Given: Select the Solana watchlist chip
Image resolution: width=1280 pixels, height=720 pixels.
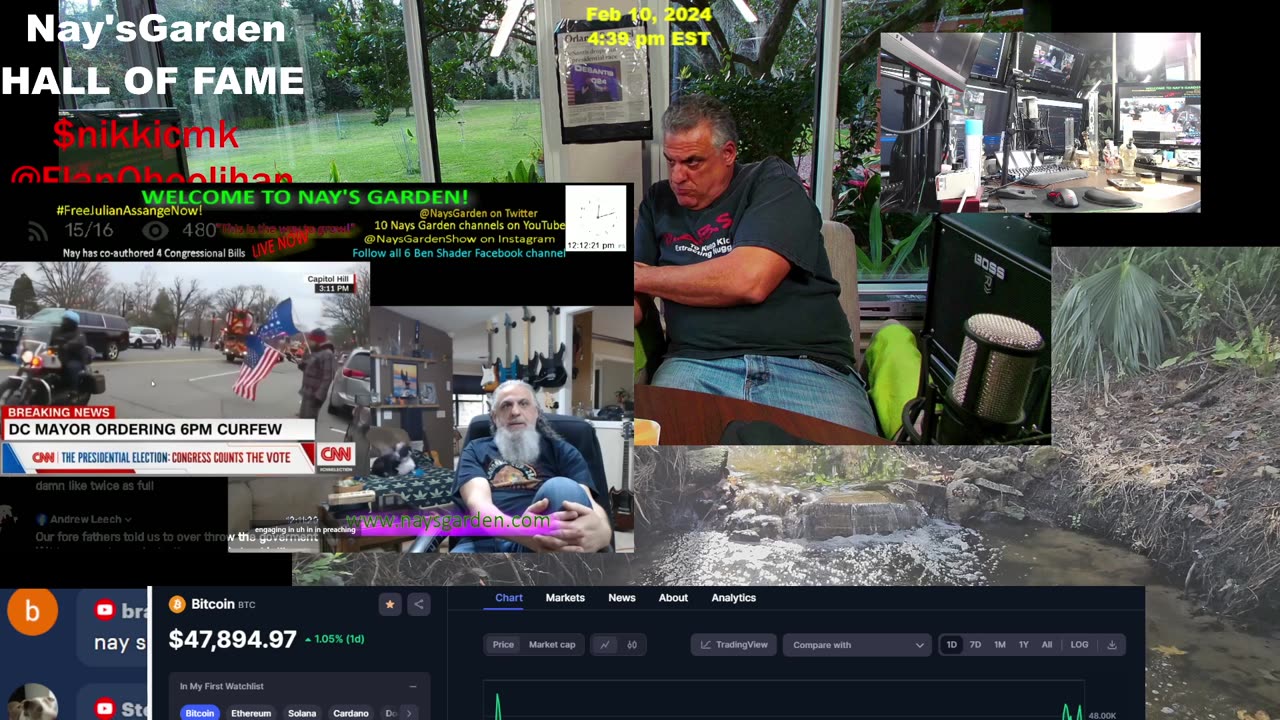Looking at the screenshot, I should [x=302, y=713].
